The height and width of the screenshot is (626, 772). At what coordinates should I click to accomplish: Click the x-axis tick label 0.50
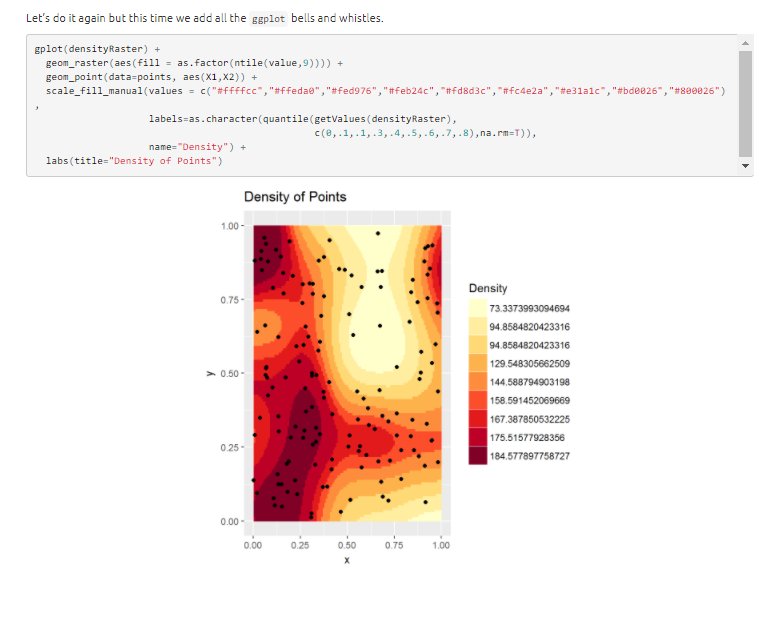[x=347, y=545]
